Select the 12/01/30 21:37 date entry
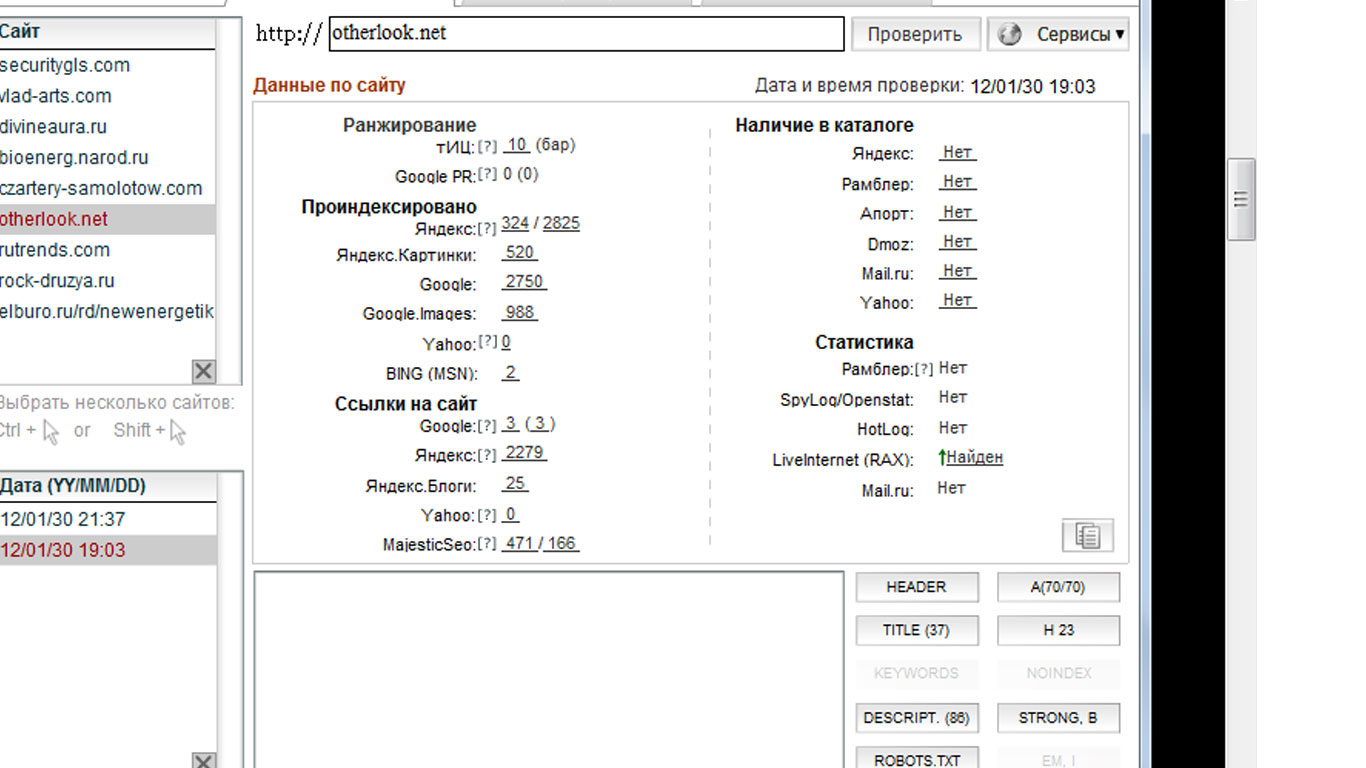1366x768 pixels. click(x=107, y=520)
